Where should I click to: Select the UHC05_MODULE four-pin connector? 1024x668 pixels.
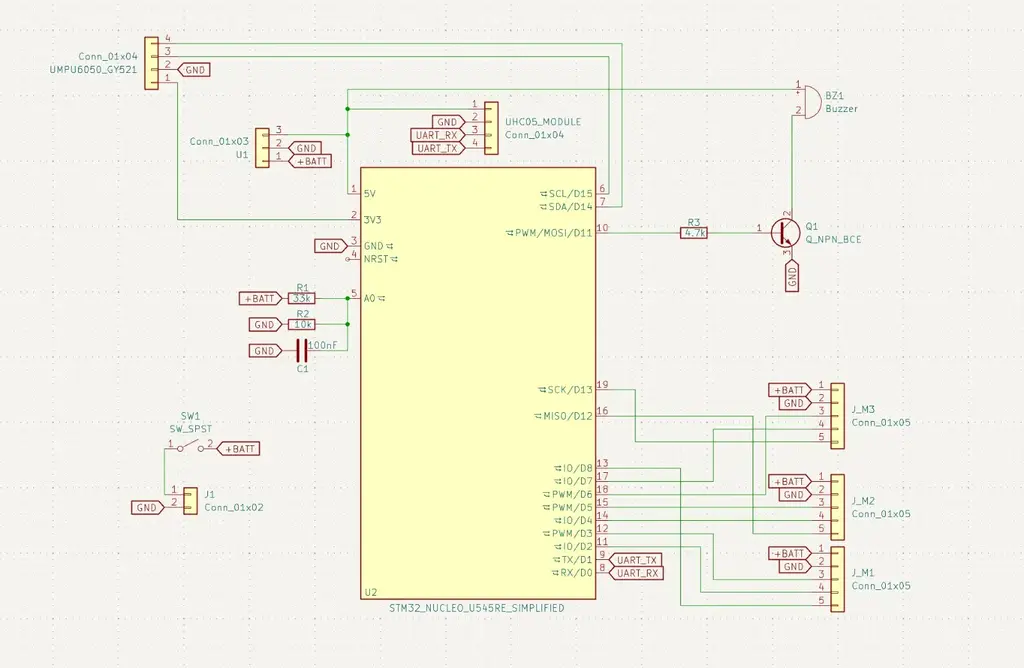491,129
